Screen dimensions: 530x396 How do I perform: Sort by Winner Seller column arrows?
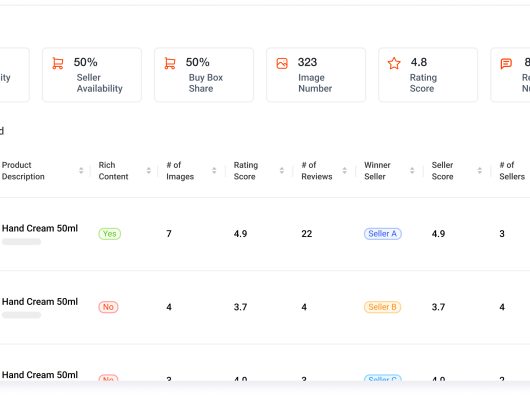coord(412,171)
